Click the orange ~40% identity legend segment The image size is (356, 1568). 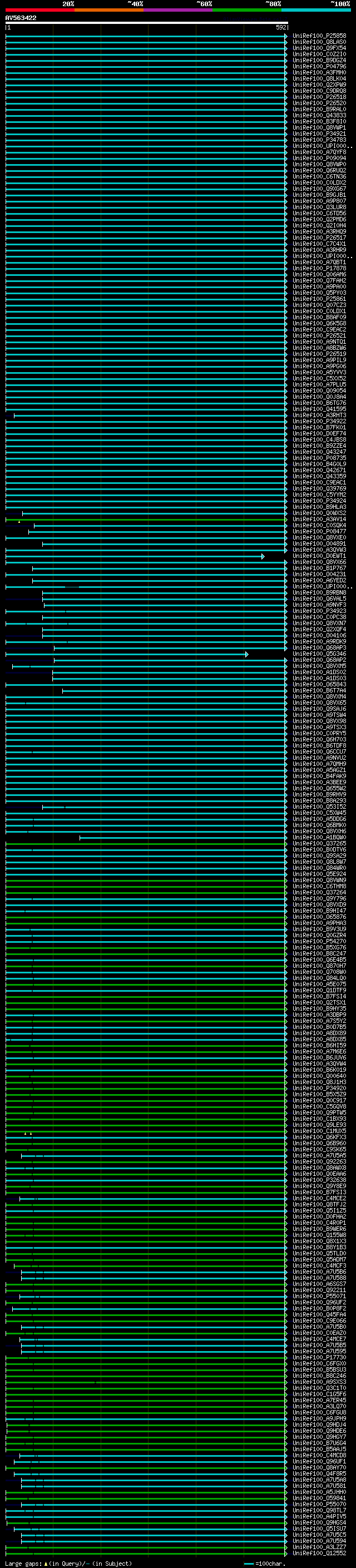click(109, 10)
